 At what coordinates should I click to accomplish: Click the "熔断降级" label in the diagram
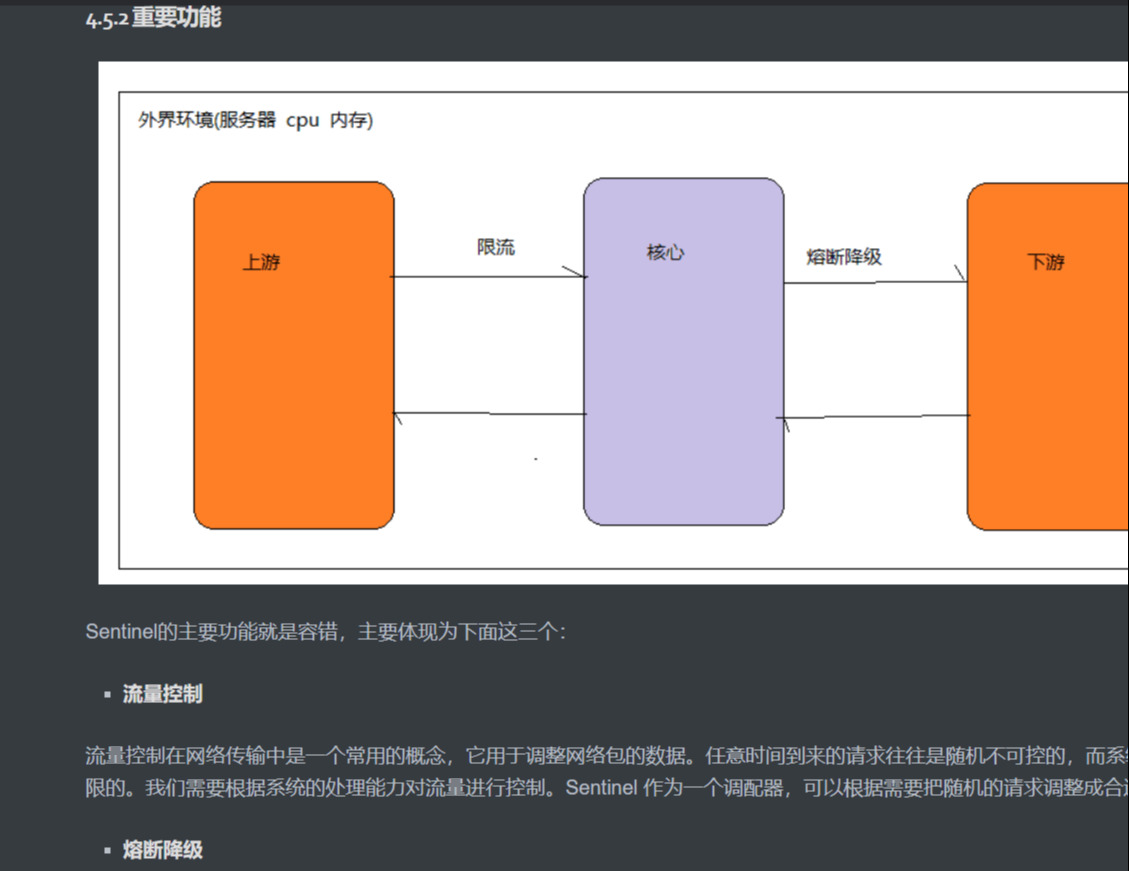tap(844, 256)
